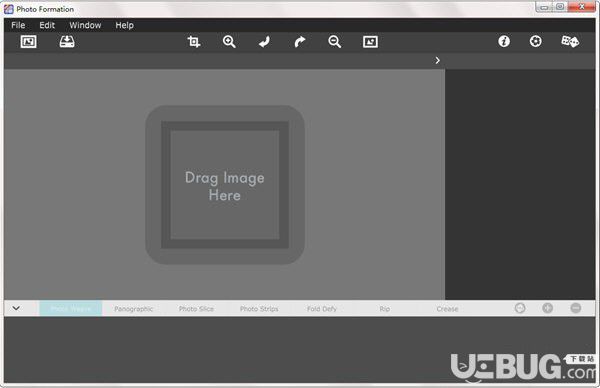Viewport: 600px width, 388px height.
Task: Close the Photo Formation window
Action: pos(581,7)
